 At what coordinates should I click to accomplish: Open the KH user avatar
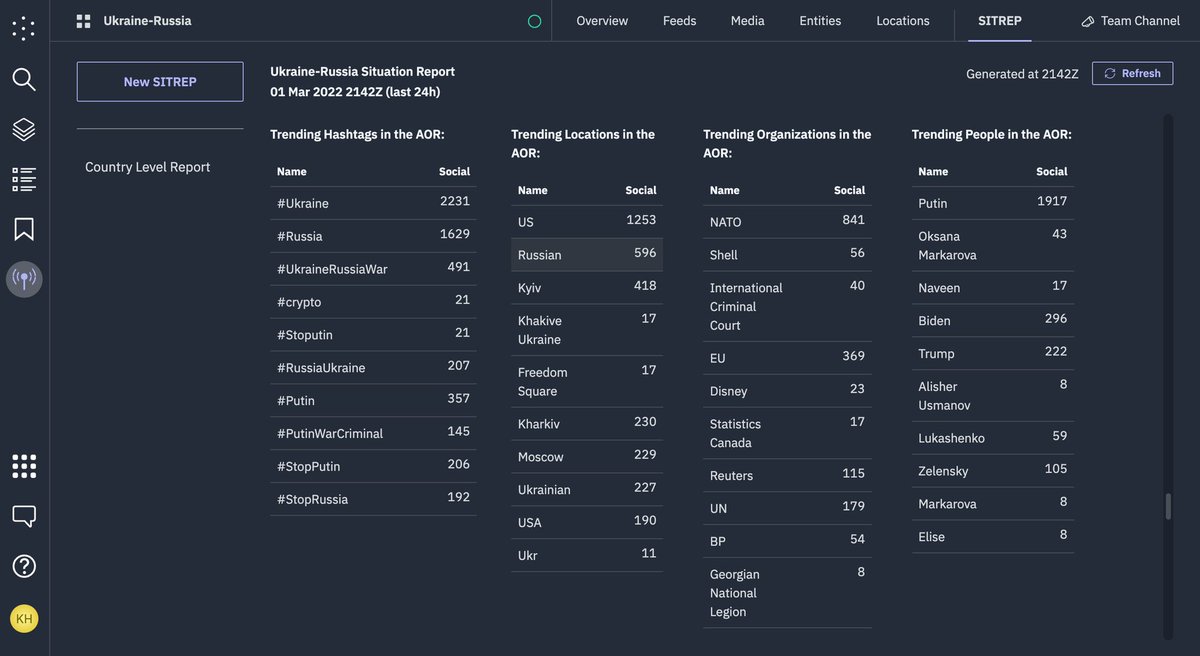pyautogui.click(x=24, y=619)
